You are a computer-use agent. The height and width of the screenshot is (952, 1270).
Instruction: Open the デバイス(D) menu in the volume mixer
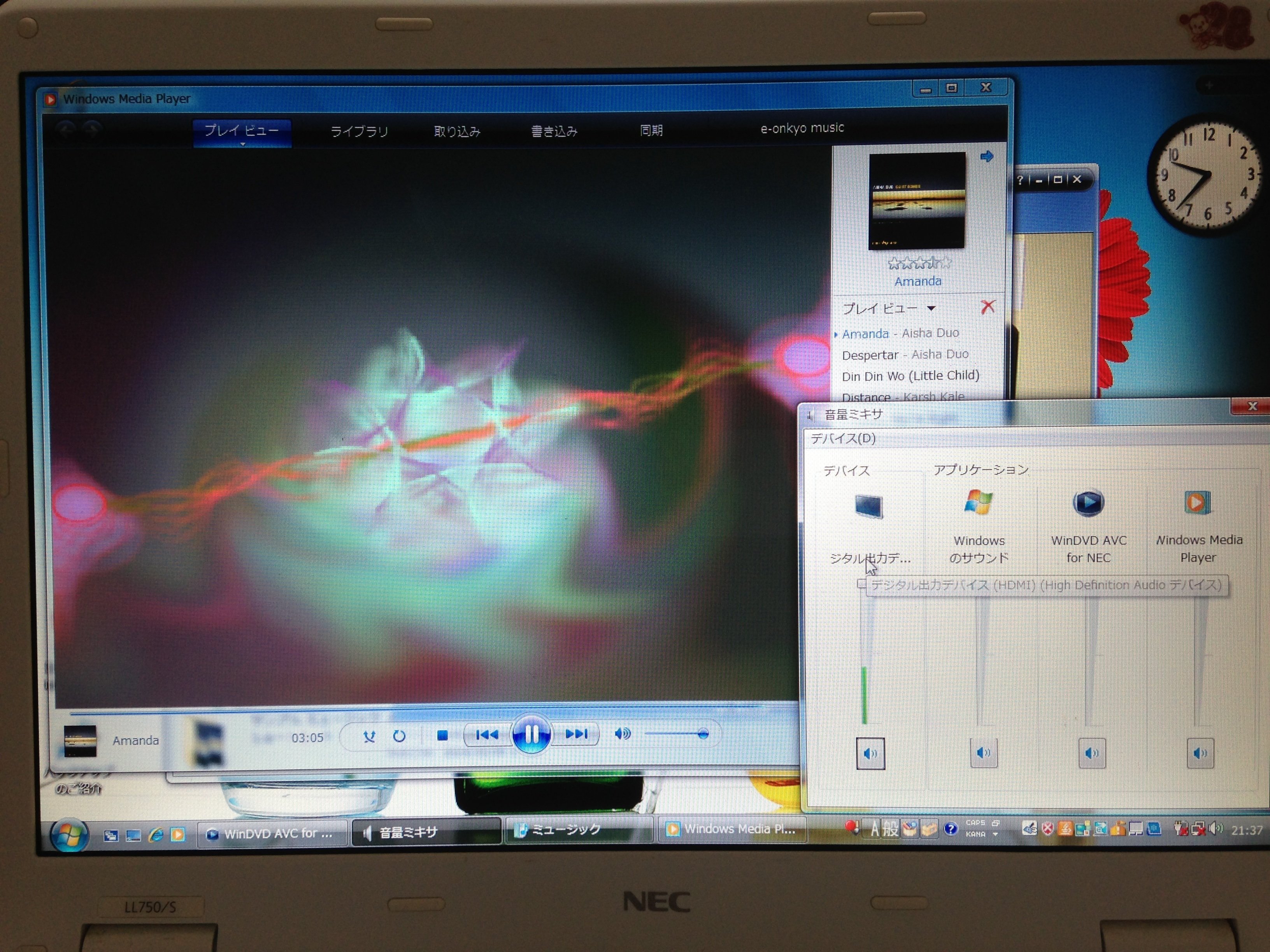843,438
